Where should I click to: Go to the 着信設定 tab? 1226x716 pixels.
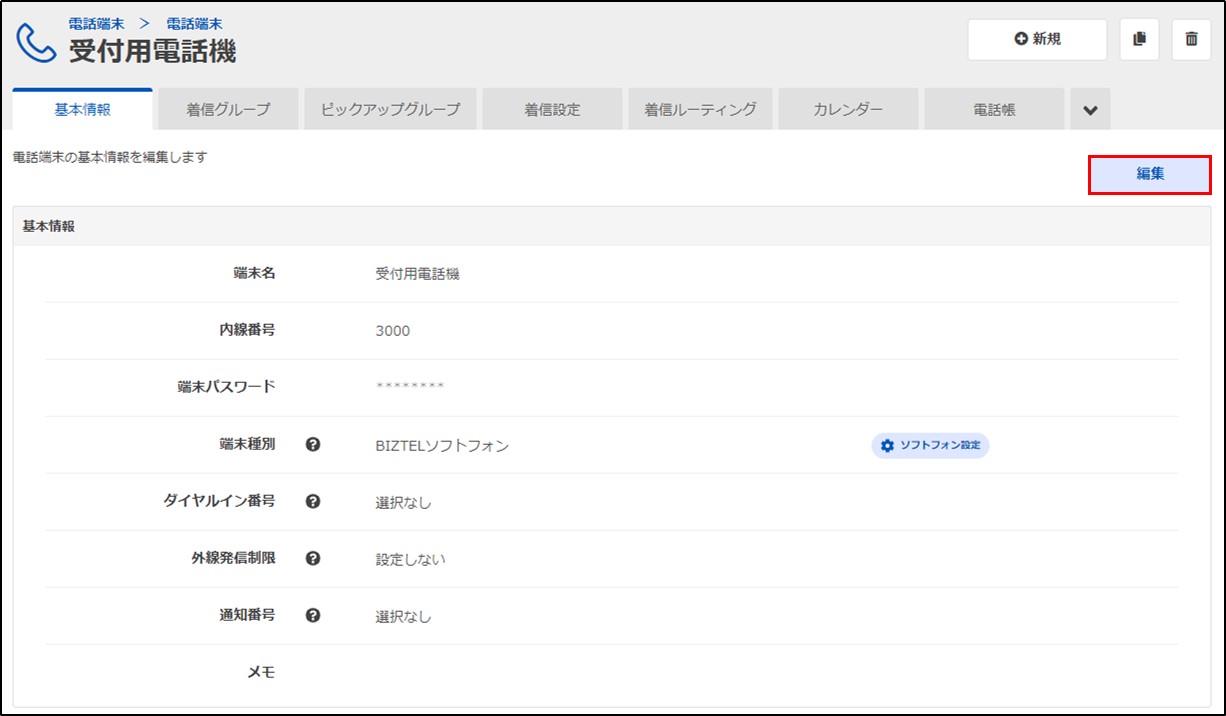[x=552, y=110]
